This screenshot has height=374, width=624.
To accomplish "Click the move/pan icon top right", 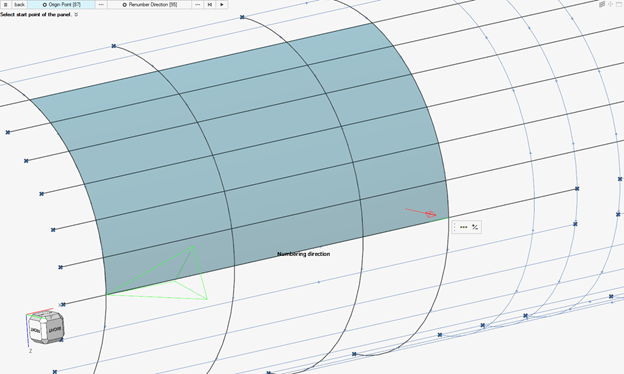I will pyautogui.click(x=610, y=4).
